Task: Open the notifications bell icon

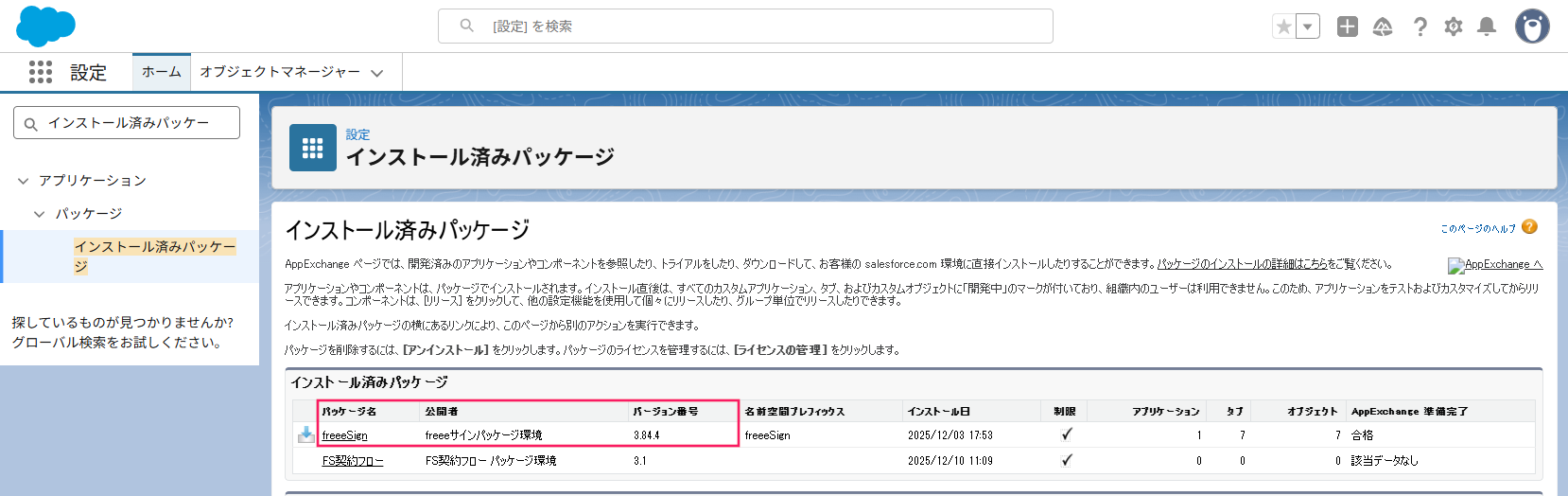Action: (x=1487, y=27)
